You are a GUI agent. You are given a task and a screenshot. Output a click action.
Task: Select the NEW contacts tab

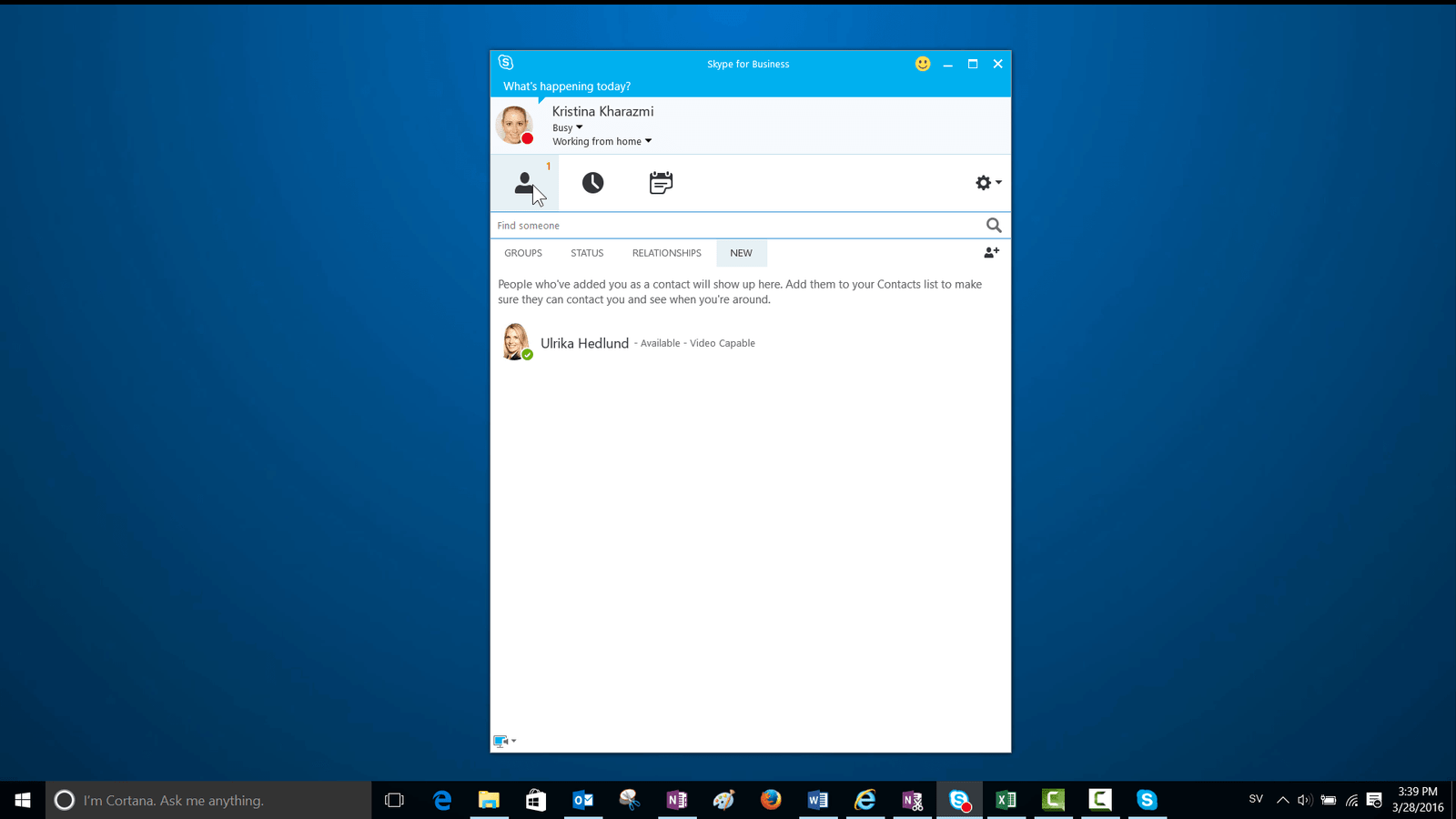click(x=741, y=253)
